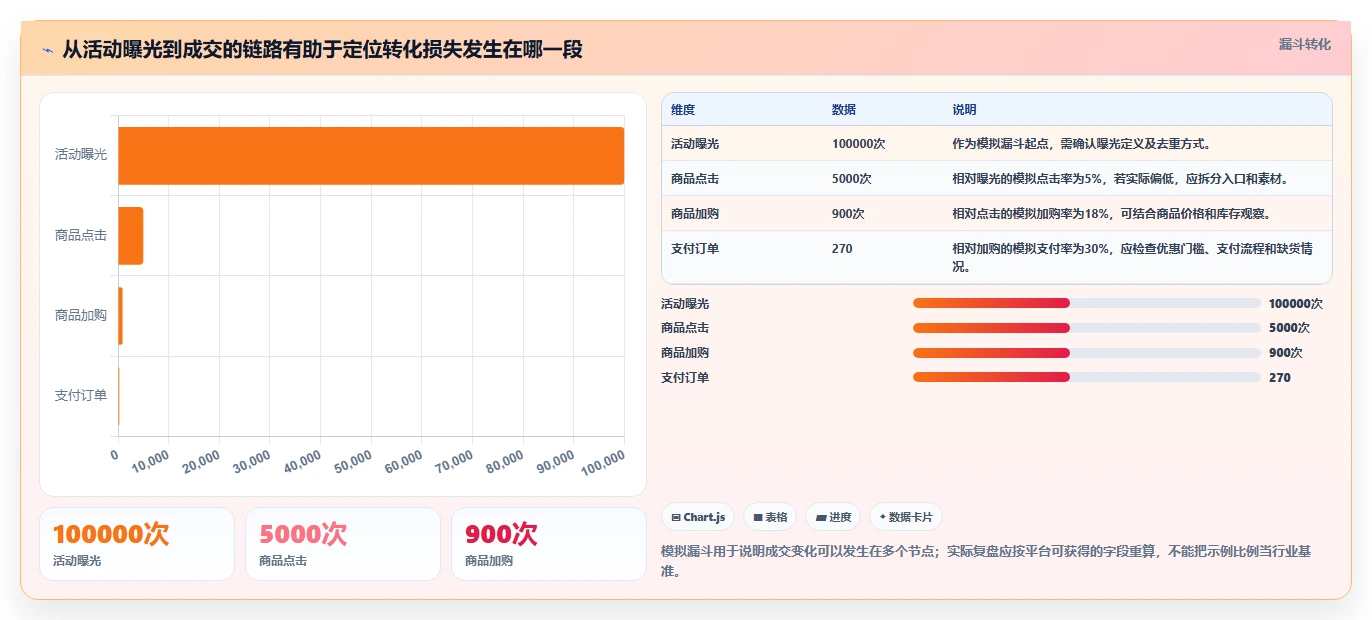Click the 商品加购 y-axis label on the chart
This screenshot has height=620, width=1372.
(x=81, y=316)
